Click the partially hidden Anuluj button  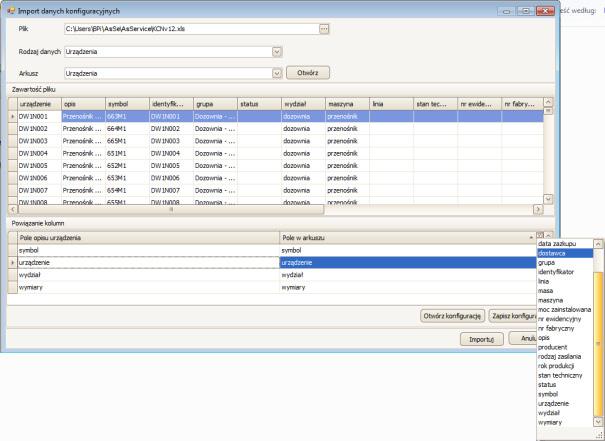523,338
